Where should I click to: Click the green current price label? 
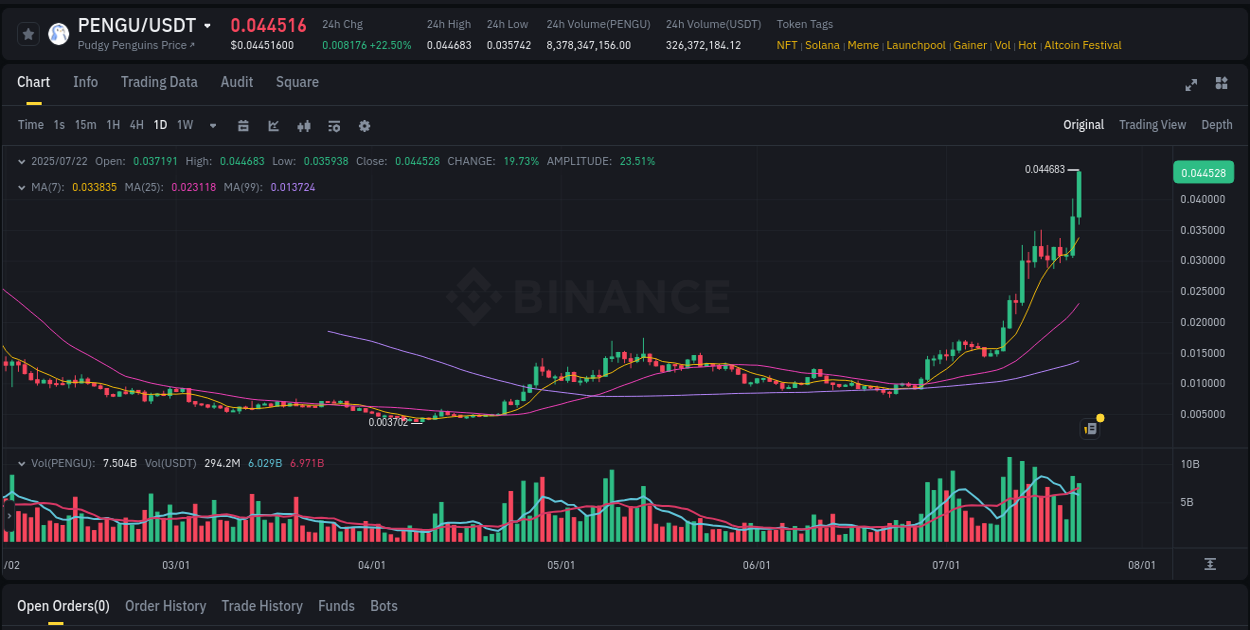click(x=1204, y=172)
